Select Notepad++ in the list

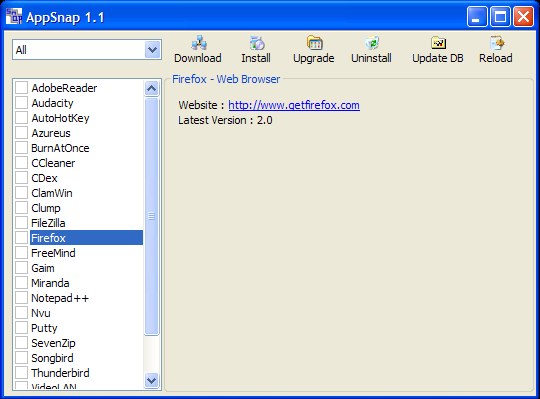point(60,298)
